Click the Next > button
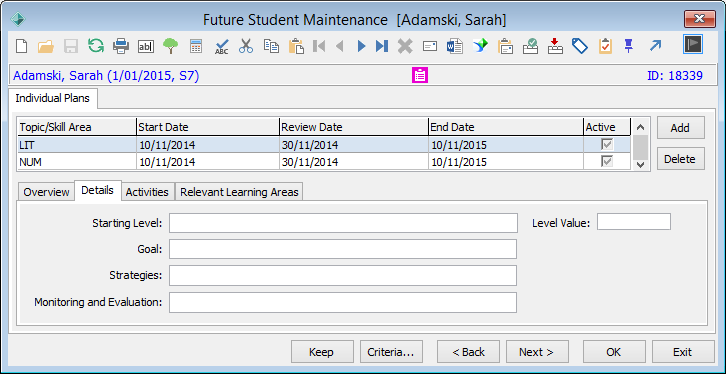Screen dimensions: 726x374 pos(537,352)
